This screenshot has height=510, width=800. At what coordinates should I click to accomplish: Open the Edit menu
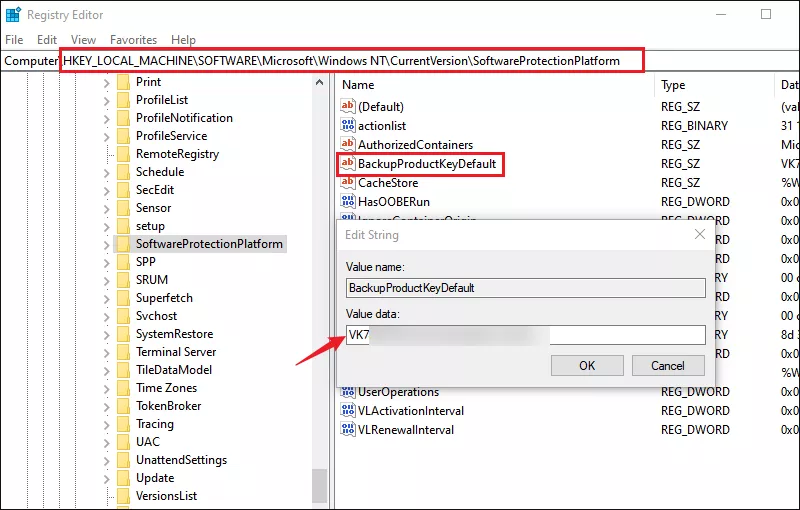tap(46, 40)
